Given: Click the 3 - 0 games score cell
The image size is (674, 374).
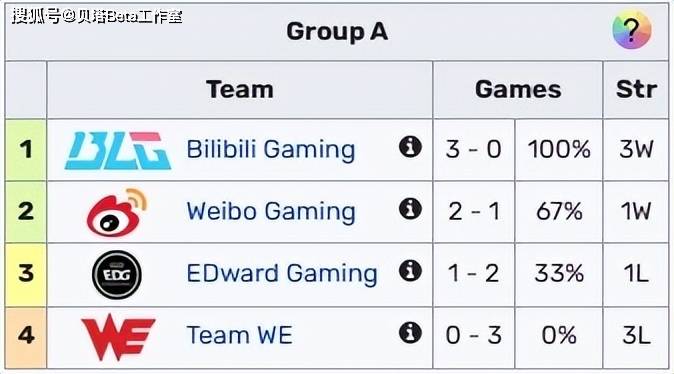Looking at the screenshot, I should tap(474, 150).
